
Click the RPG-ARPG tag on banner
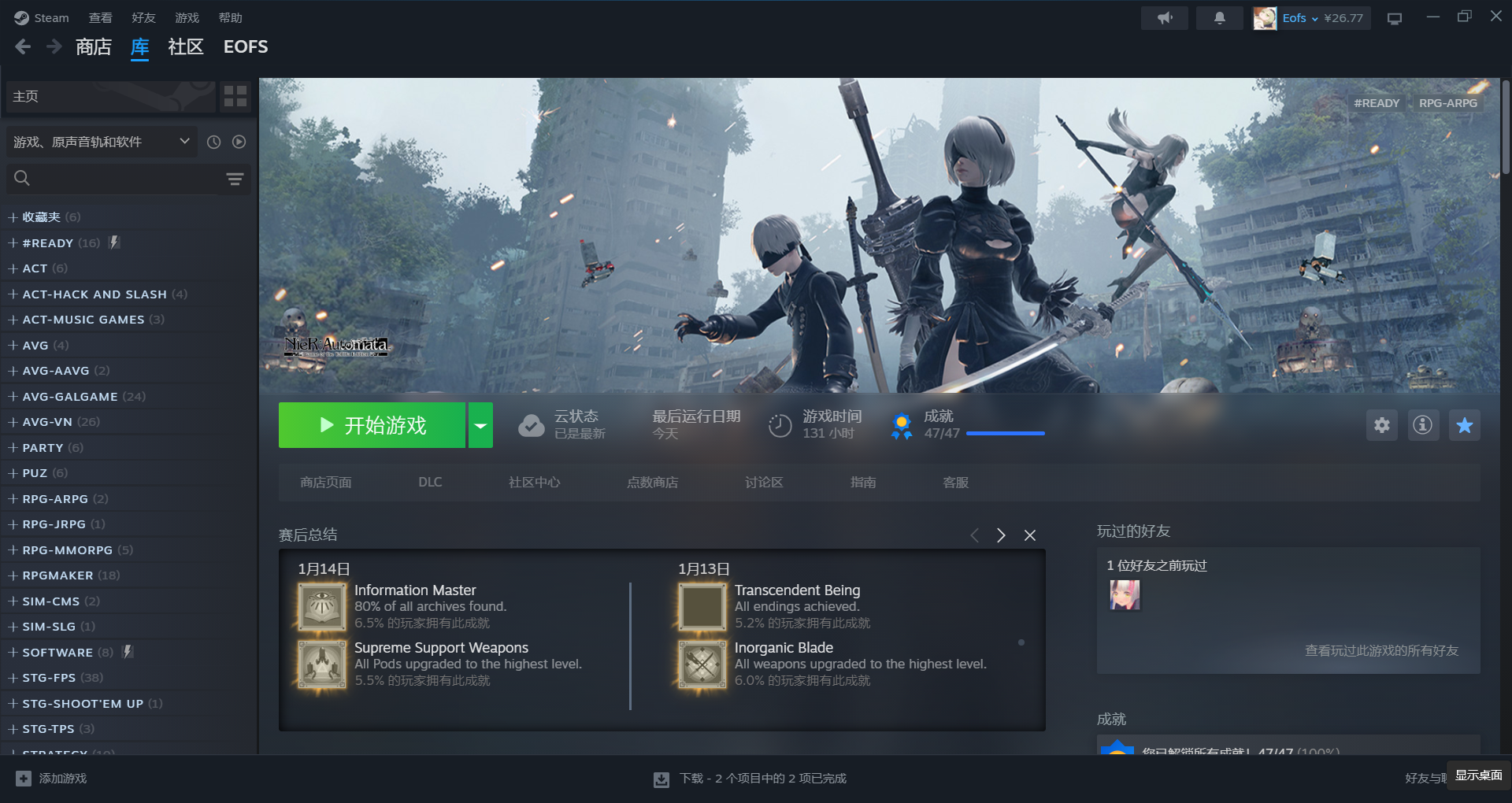point(1447,103)
